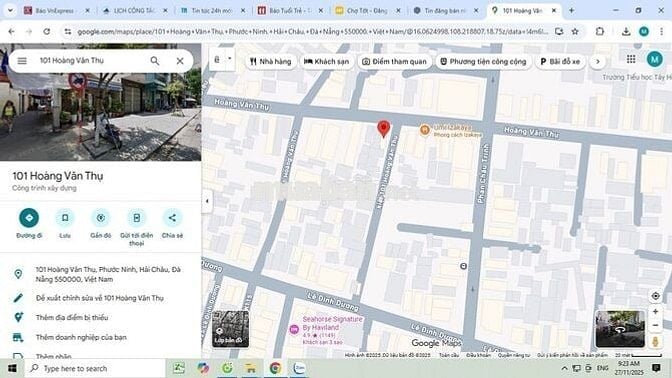Click the search magnifier icon
The width and height of the screenshot is (672, 378).
[155, 61]
